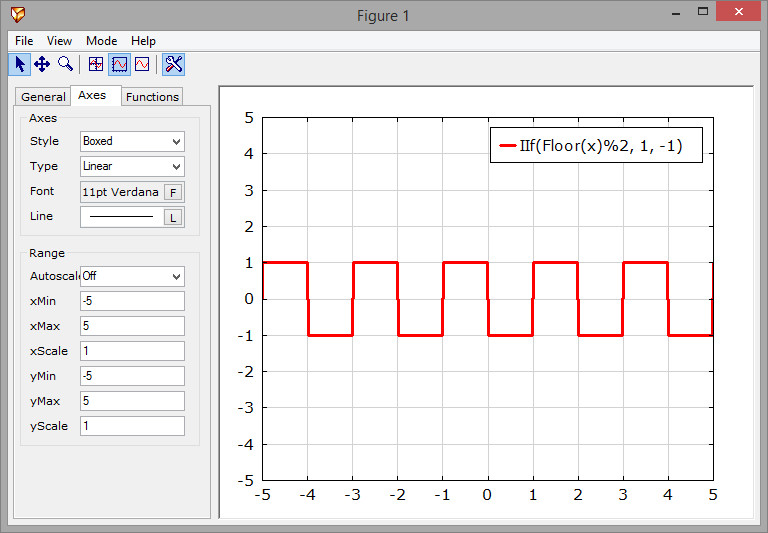Click the red line sample in legend
This screenshot has height=533, width=768.
(507, 145)
